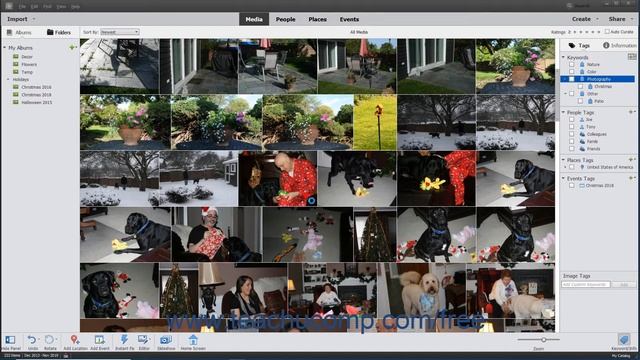This screenshot has height=360, width=640.
Task: Click the green add album plus icon
Action: [x=72, y=48]
